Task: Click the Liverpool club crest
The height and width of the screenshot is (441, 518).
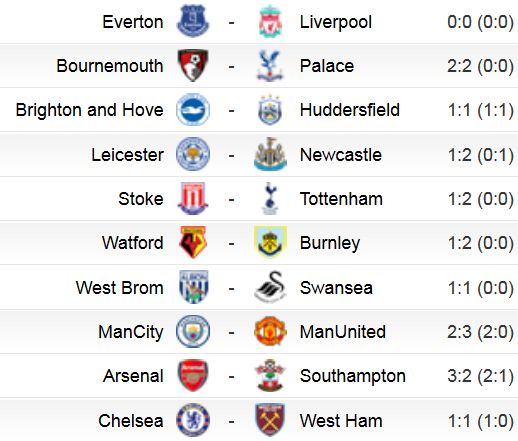Action: click(270, 21)
